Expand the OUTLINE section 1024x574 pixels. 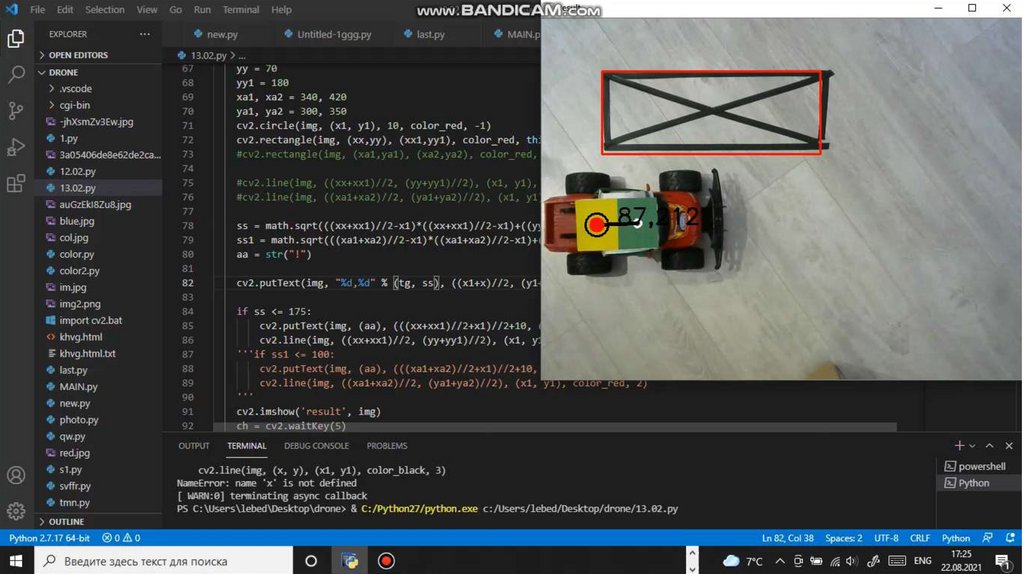coord(66,522)
